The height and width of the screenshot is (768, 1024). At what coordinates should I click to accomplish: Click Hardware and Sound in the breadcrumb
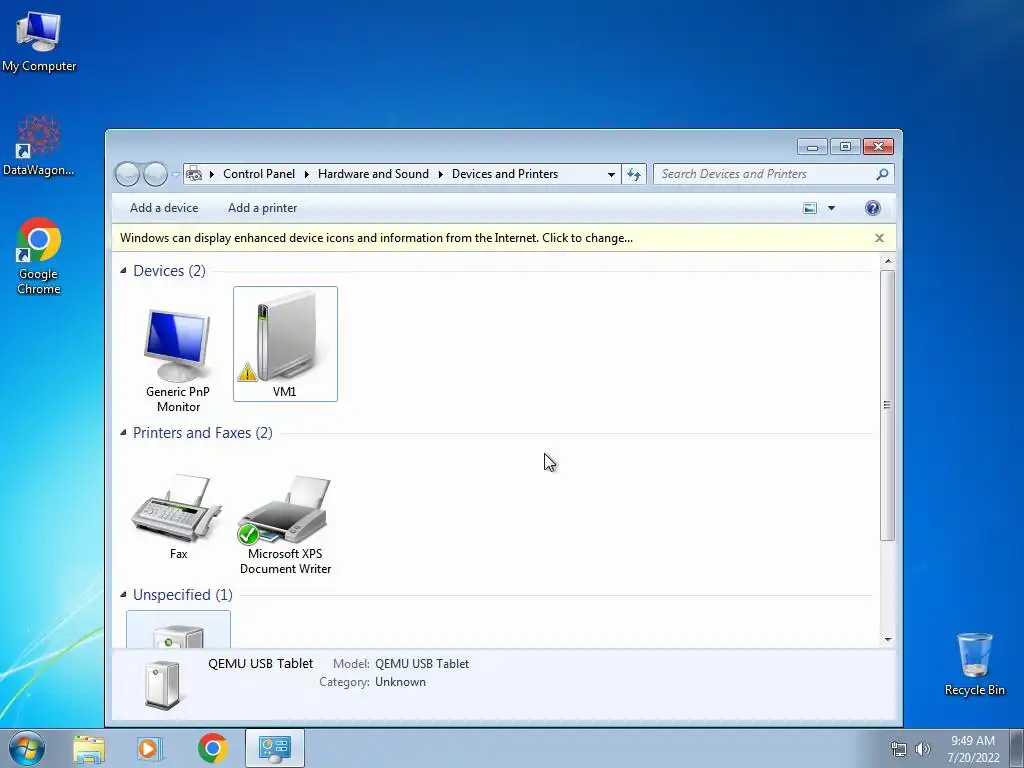373,174
